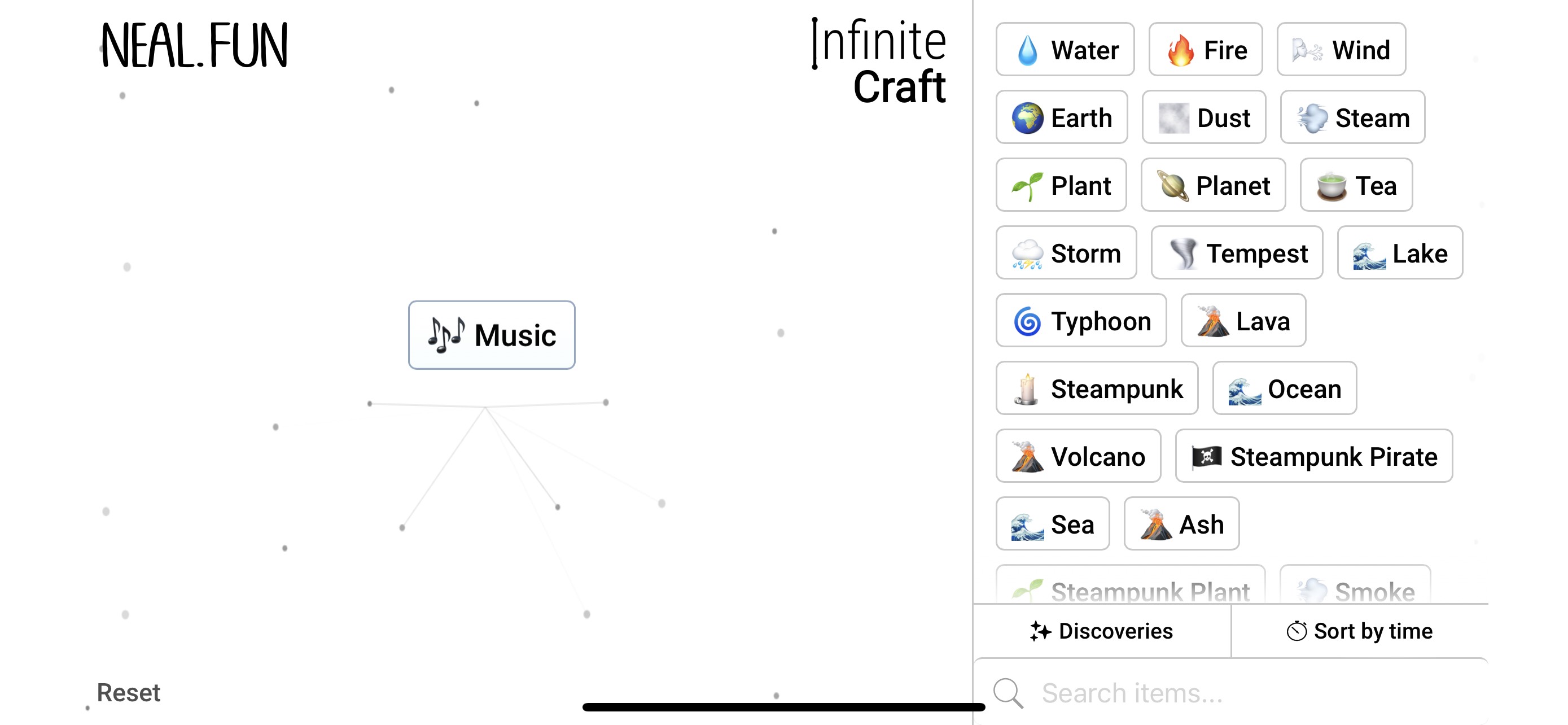
Task: Reset the crafting canvas
Action: (129, 693)
